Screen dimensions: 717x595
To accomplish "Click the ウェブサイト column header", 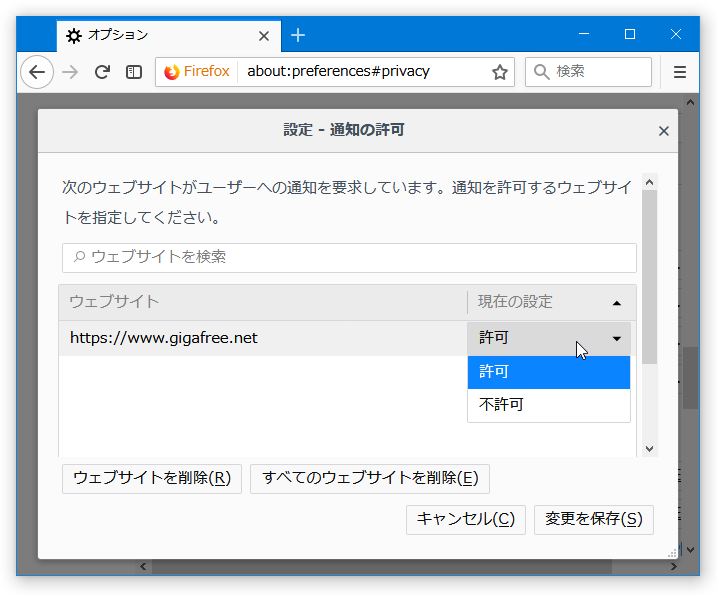I will click(x=263, y=302).
